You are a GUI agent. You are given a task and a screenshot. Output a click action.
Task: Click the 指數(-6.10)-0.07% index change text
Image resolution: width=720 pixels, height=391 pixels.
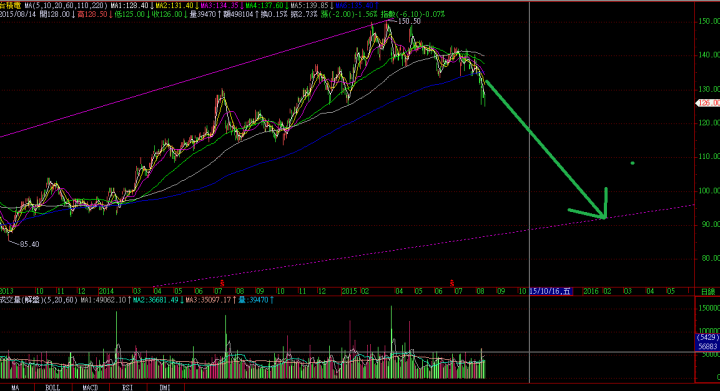pos(412,14)
